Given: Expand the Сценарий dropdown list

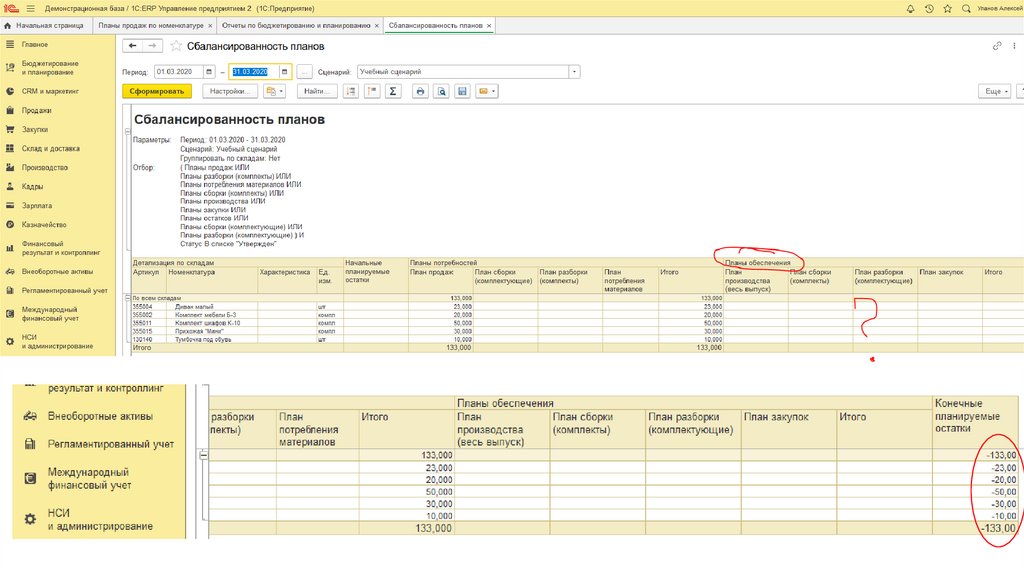Looking at the screenshot, I should [x=574, y=72].
